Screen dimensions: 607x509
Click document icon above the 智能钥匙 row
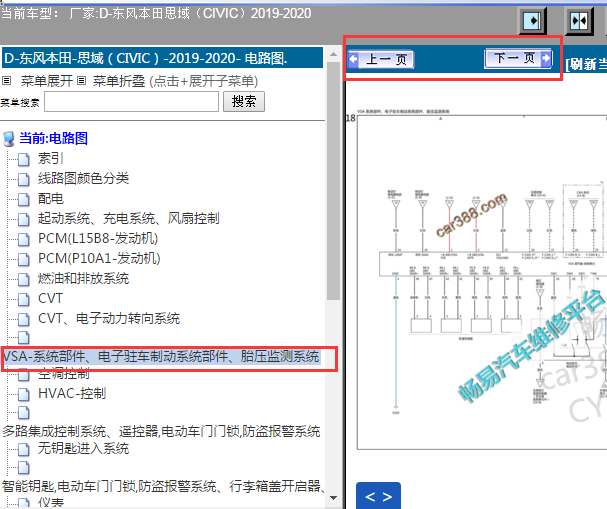[24, 468]
